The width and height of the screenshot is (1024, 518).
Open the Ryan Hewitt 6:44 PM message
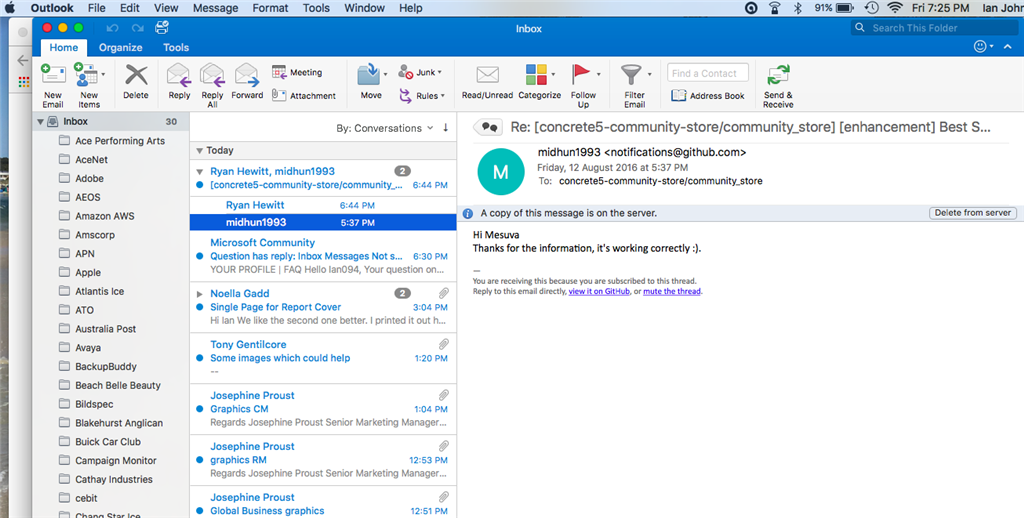click(x=323, y=205)
